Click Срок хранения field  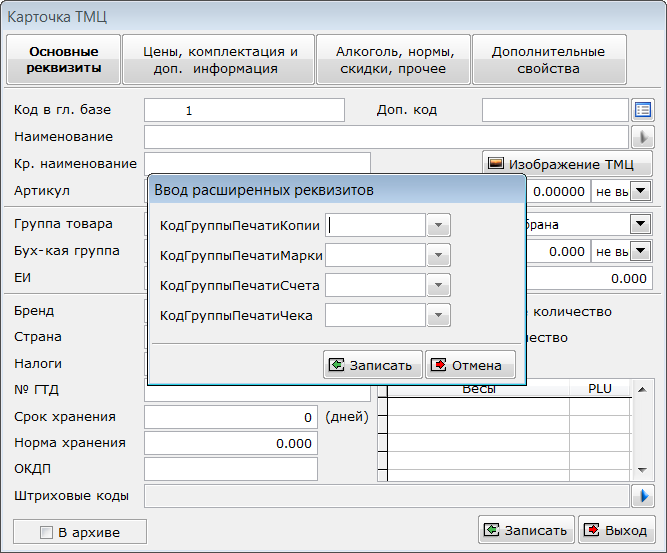[x=231, y=417]
